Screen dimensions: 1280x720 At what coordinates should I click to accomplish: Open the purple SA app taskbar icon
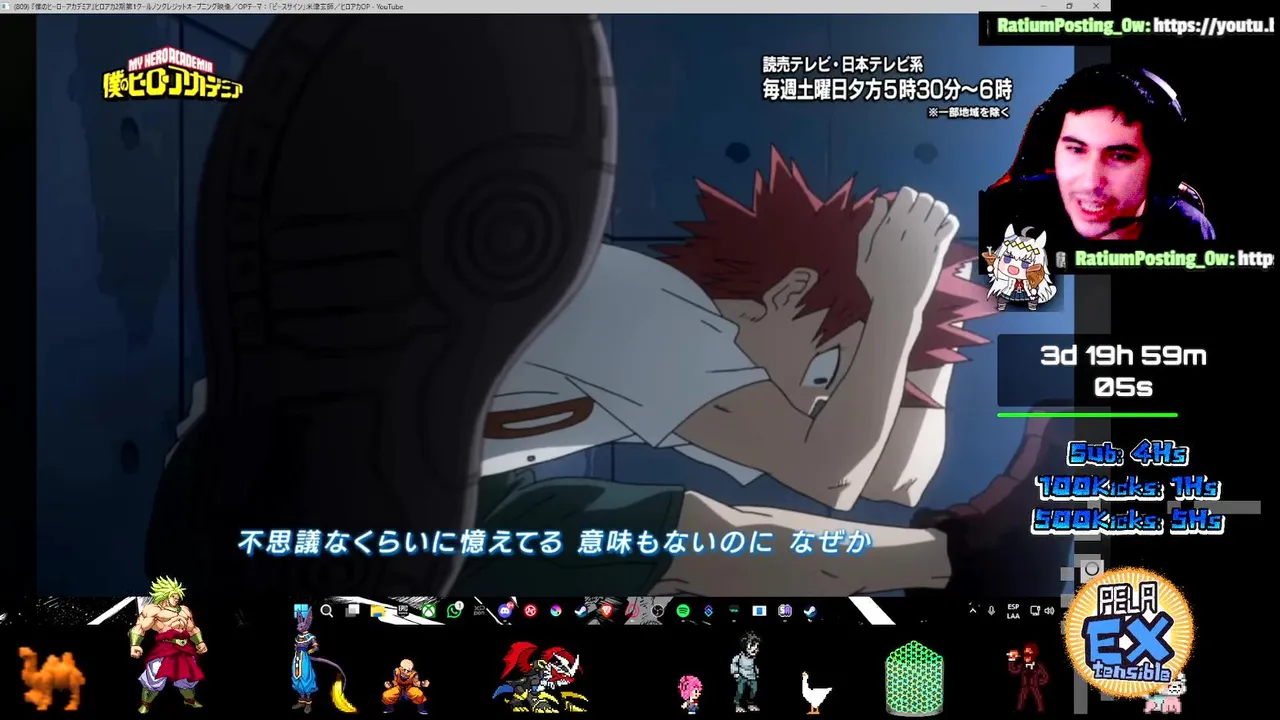(x=785, y=611)
